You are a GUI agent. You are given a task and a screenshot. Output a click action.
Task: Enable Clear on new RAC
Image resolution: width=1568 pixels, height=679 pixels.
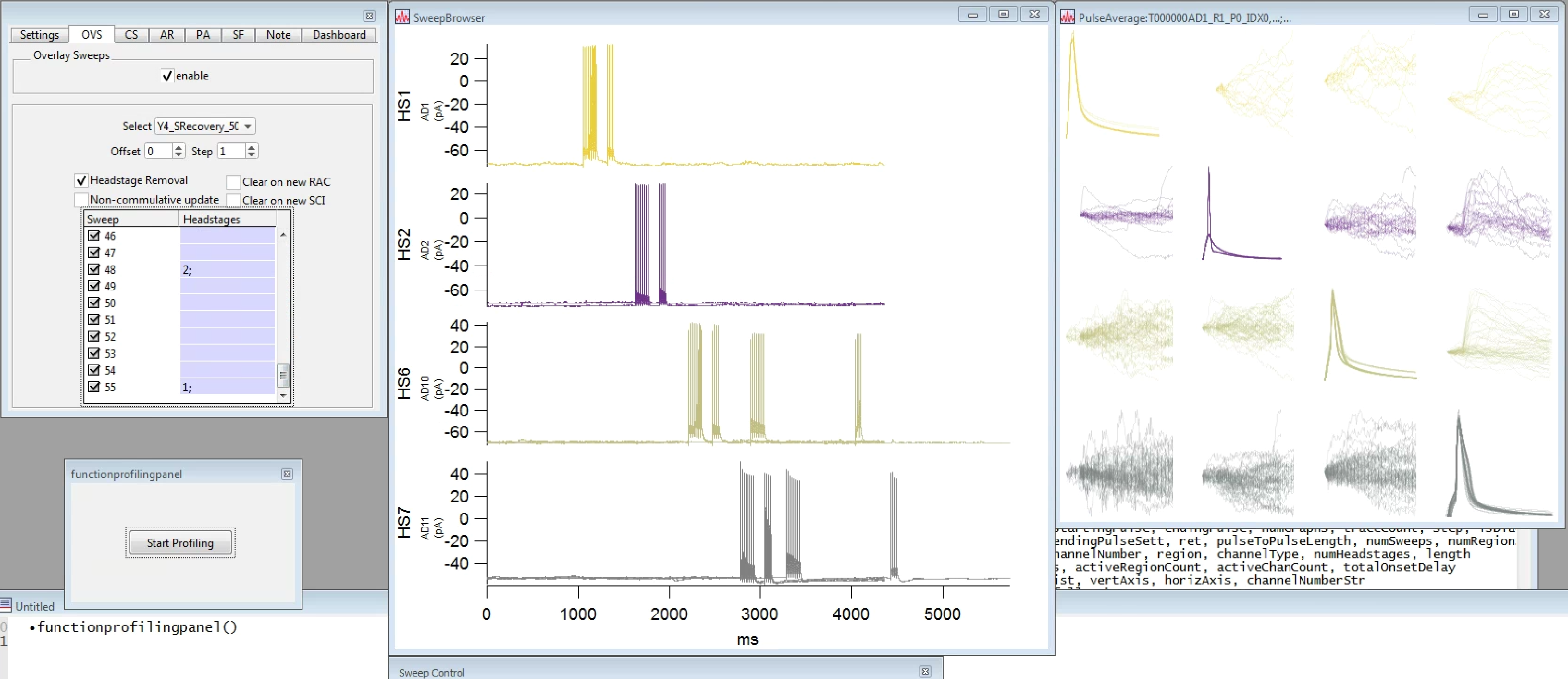click(233, 182)
